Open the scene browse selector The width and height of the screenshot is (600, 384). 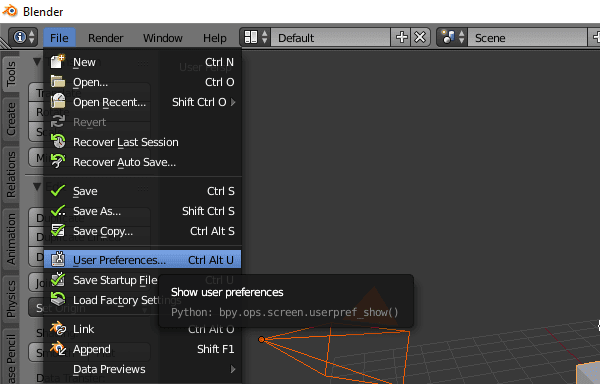coord(452,37)
